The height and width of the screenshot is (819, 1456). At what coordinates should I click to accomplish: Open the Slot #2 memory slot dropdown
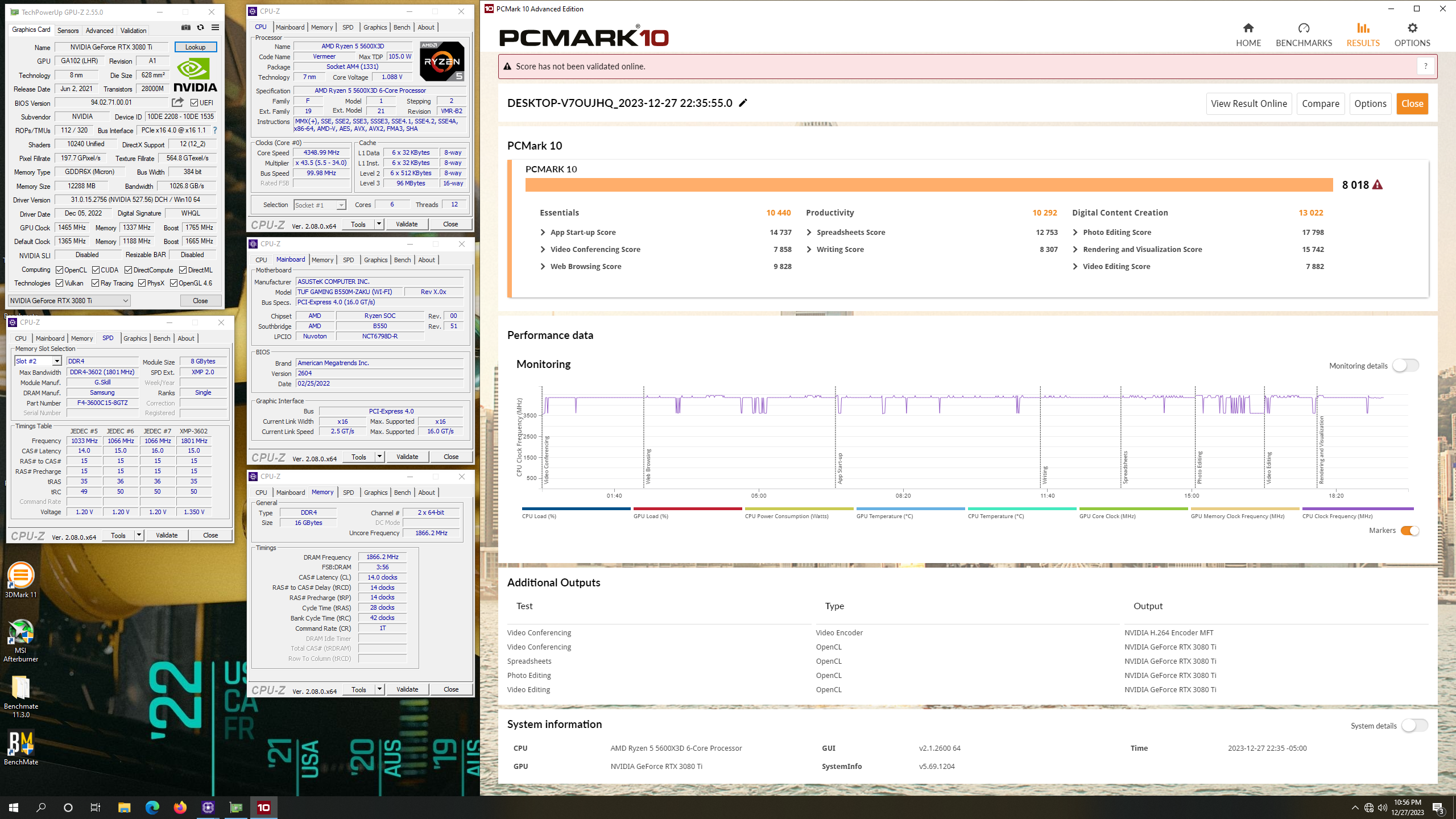[38, 361]
